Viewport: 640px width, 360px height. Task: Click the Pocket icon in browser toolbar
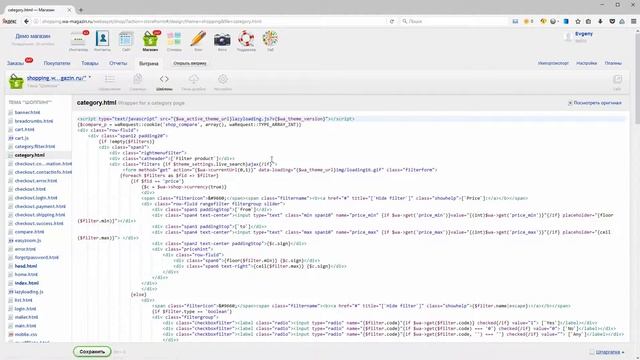(612, 21)
